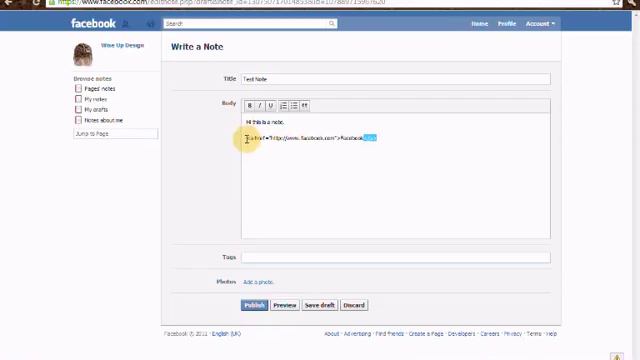Click the Jump to Page field
640x360 pixels.
pyautogui.click(x=116, y=133)
